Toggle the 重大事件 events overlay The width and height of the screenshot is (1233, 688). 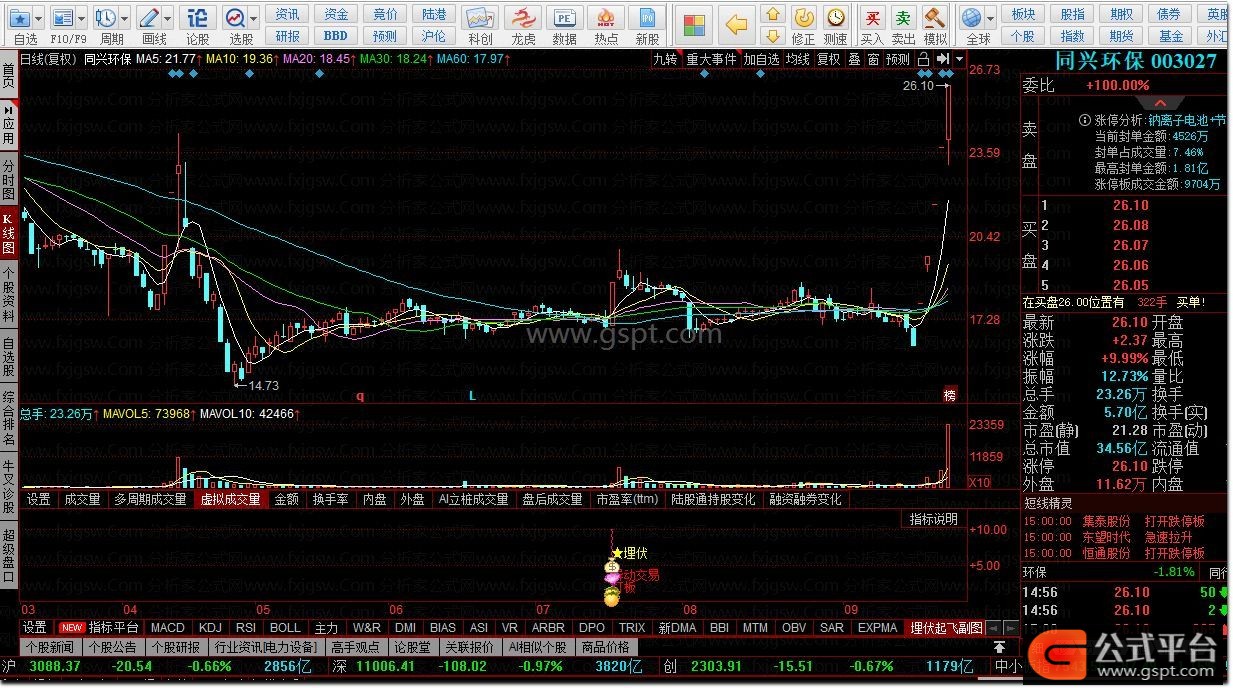click(x=711, y=59)
